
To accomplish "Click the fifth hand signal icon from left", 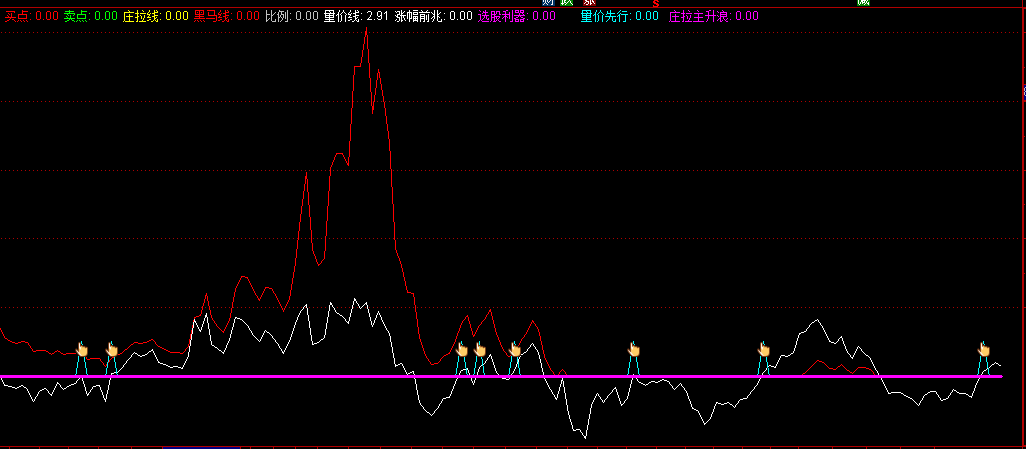I will tap(515, 349).
